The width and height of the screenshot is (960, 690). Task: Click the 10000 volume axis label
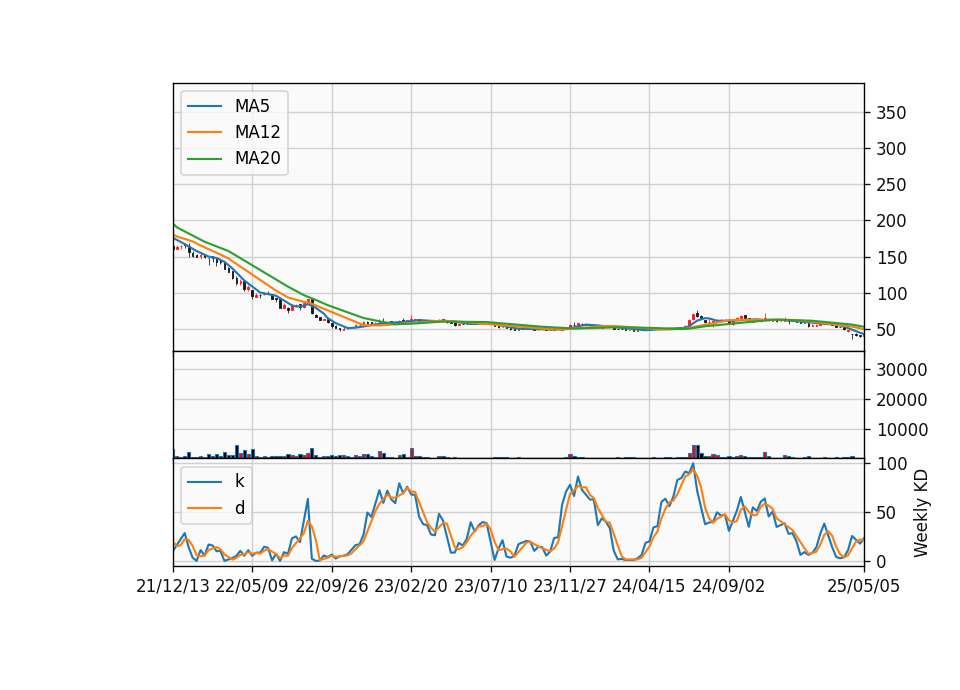pyautogui.click(x=902, y=430)
